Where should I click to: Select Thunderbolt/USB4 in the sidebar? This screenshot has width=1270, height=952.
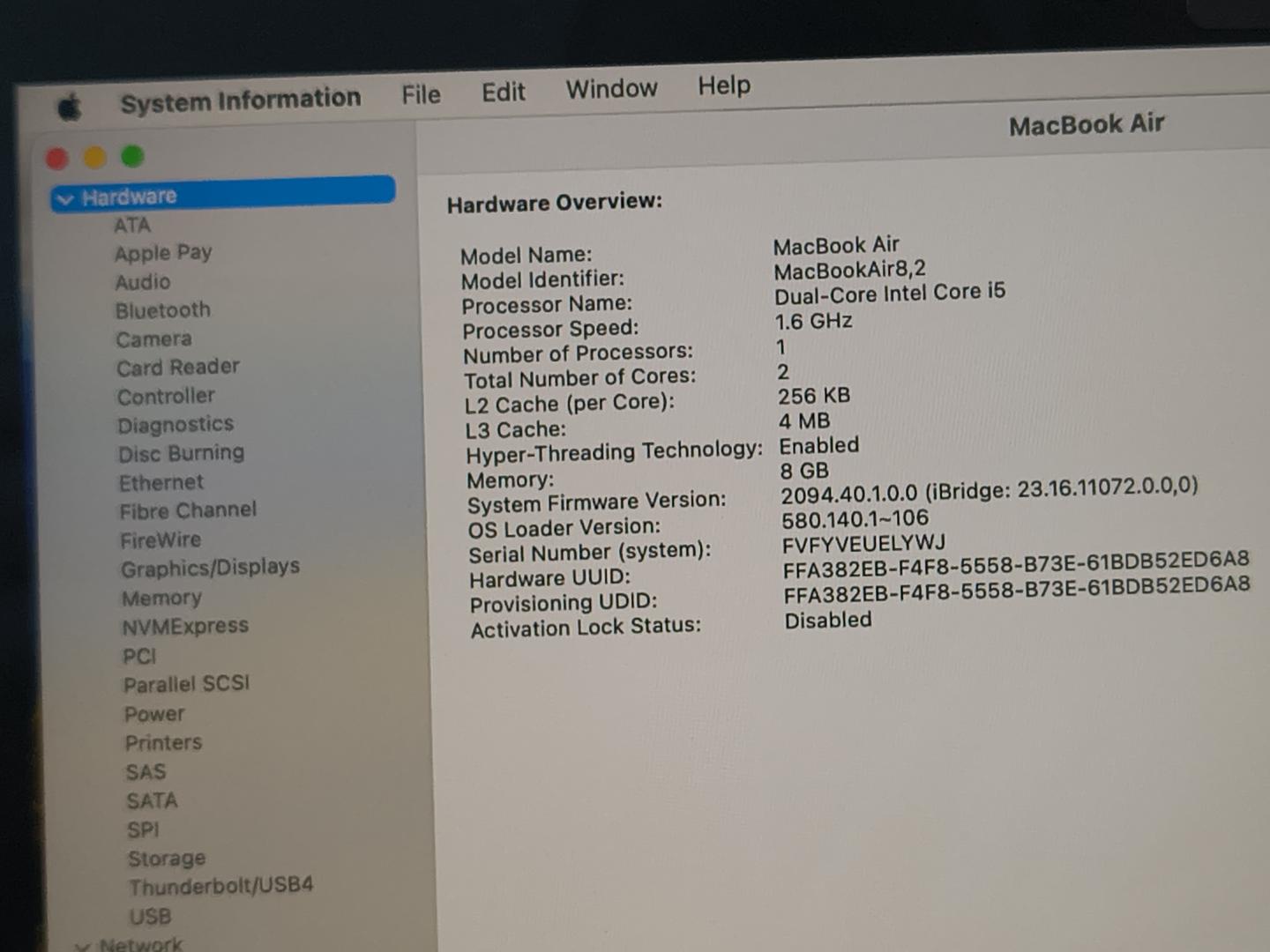coord(220,885)
